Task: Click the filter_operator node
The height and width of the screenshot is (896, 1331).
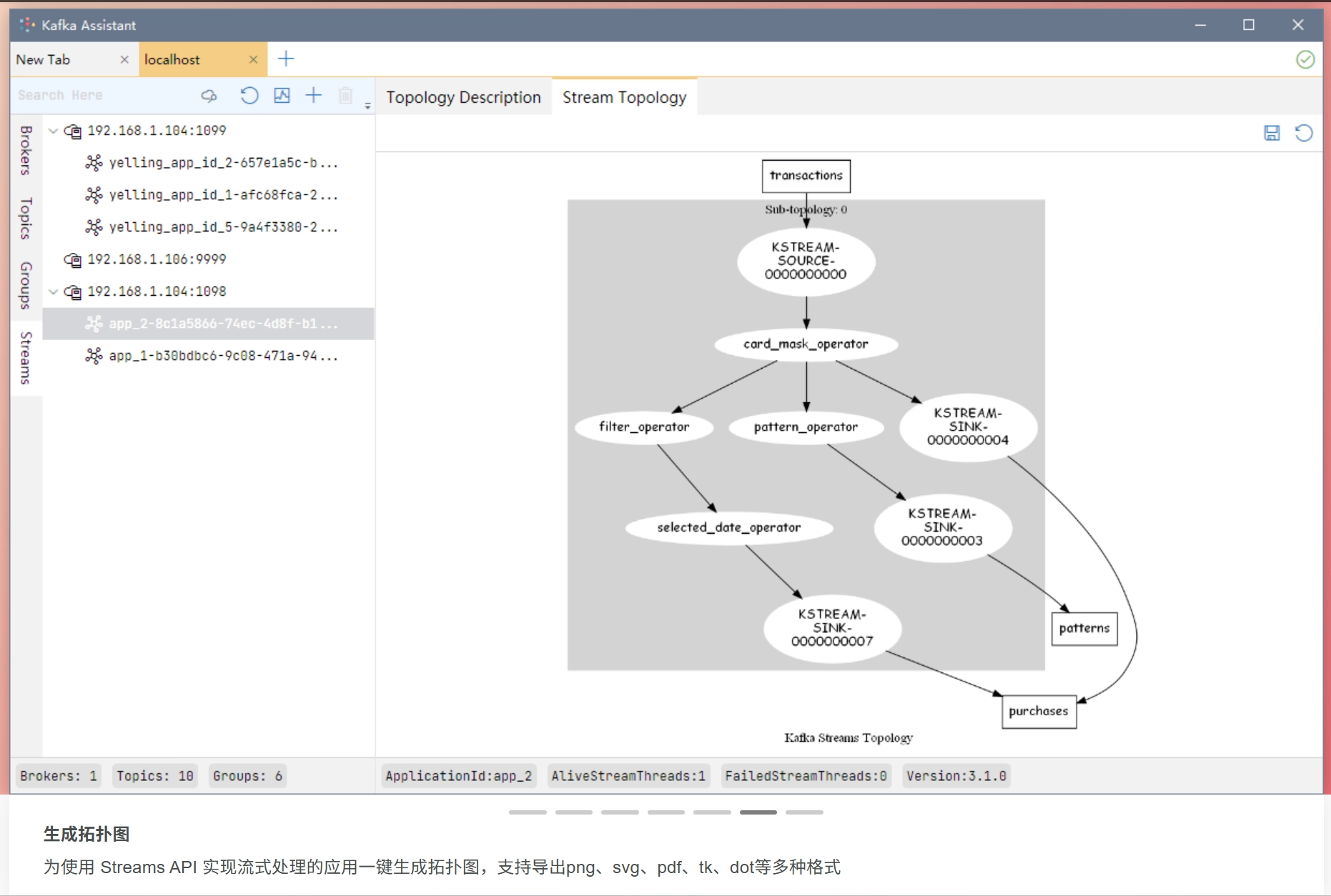Action: [644, 427]
